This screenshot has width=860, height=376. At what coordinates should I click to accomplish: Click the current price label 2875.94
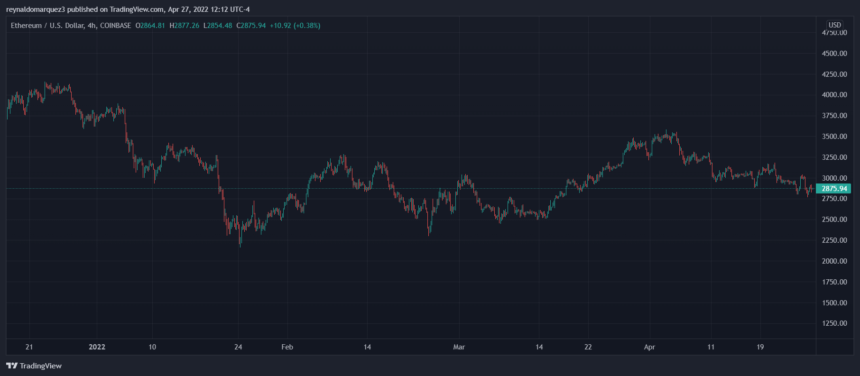pyautogui.click(x=835, y=189)
